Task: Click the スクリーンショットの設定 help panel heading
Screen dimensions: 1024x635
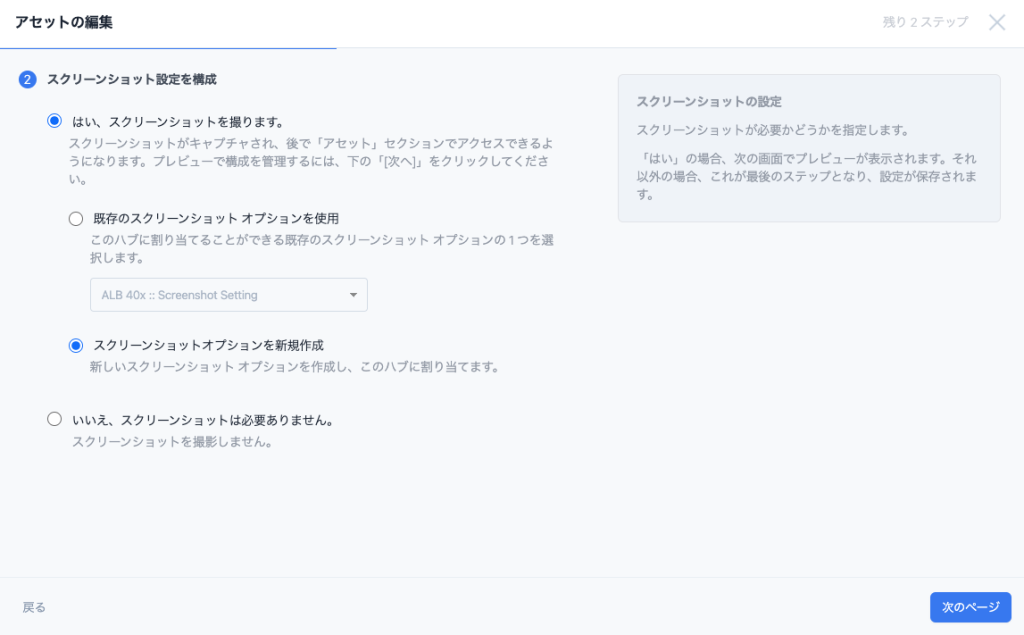Action: coord(709,102)
